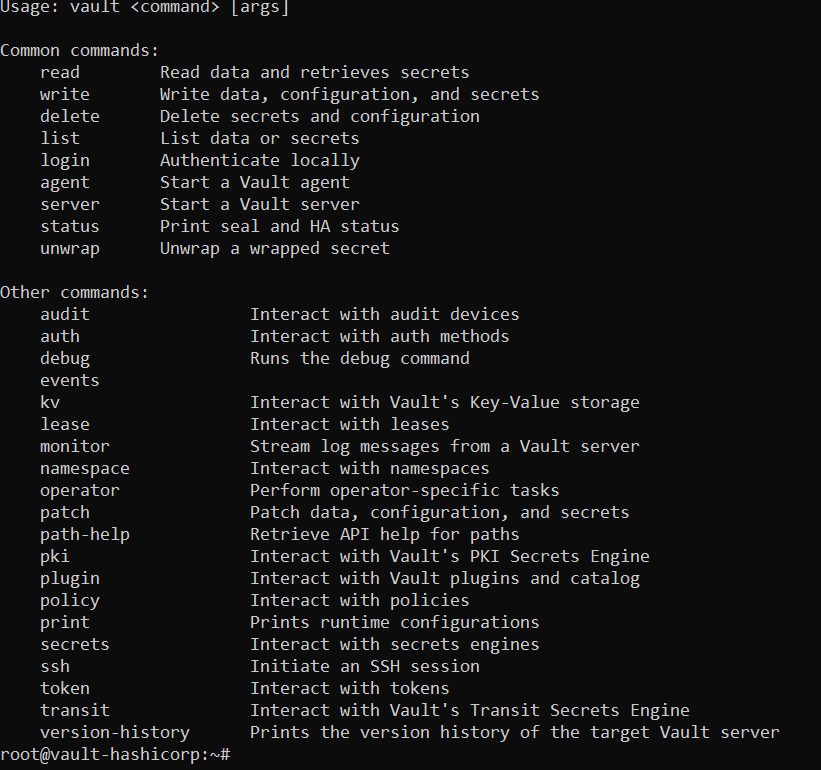Click the 'pki' command name
The image size is (821, 770).
tap(55, 556)
